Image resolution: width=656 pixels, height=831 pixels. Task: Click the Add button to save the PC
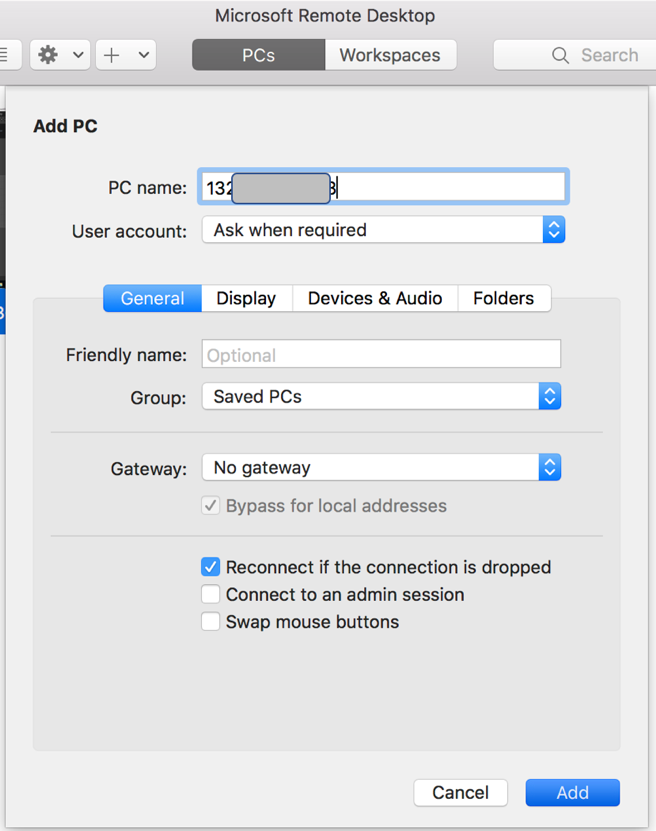tap(572, 792)
